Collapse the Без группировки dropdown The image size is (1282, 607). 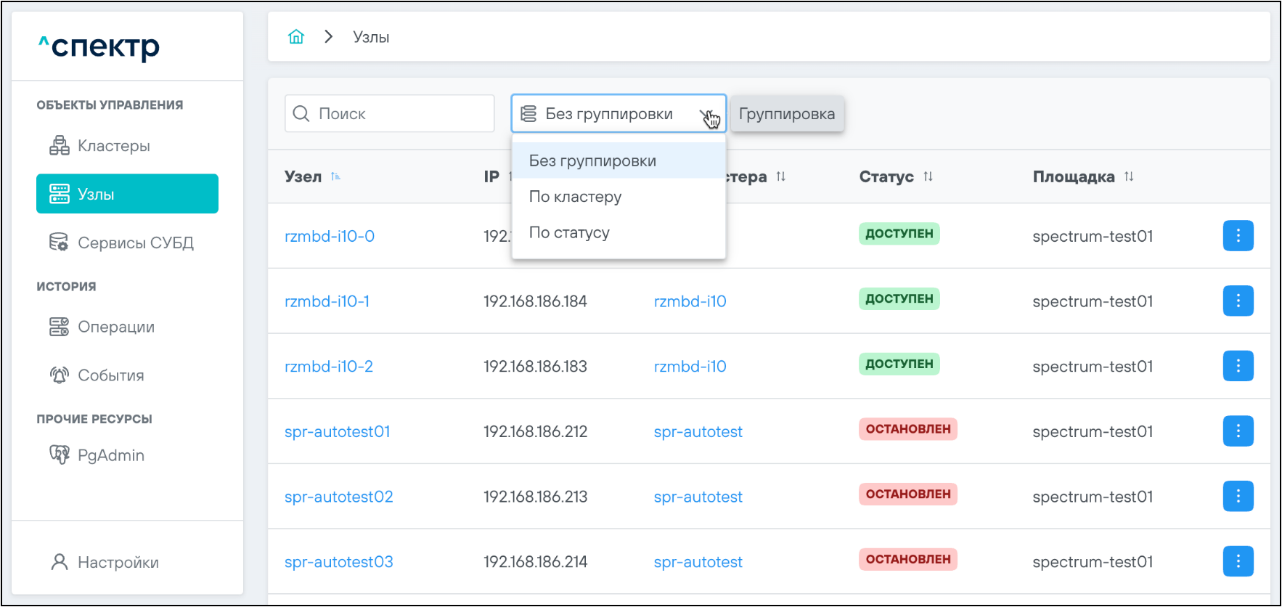click(x=707, y=114)
